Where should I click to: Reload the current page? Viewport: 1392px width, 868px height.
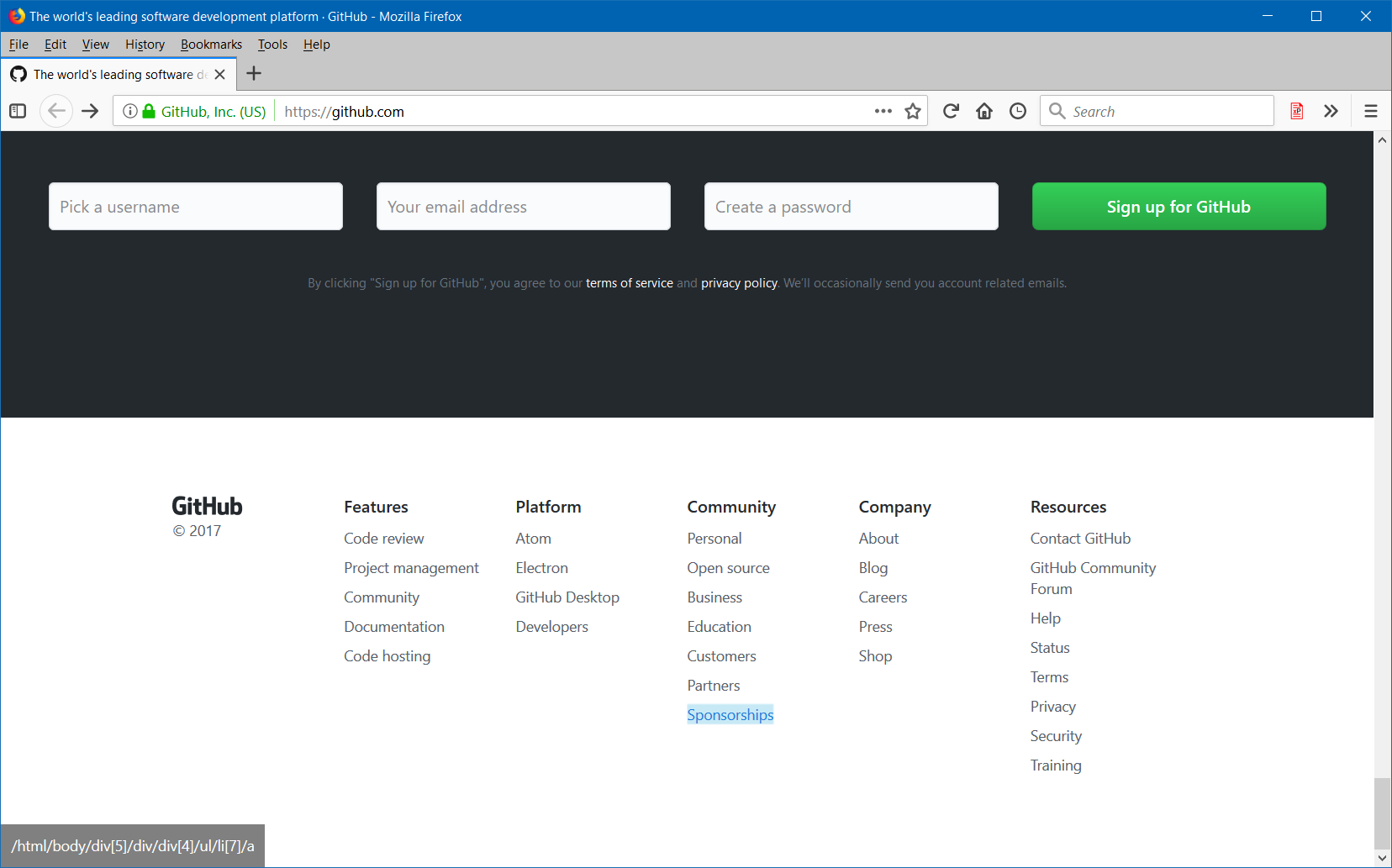[x=951, y=111]
